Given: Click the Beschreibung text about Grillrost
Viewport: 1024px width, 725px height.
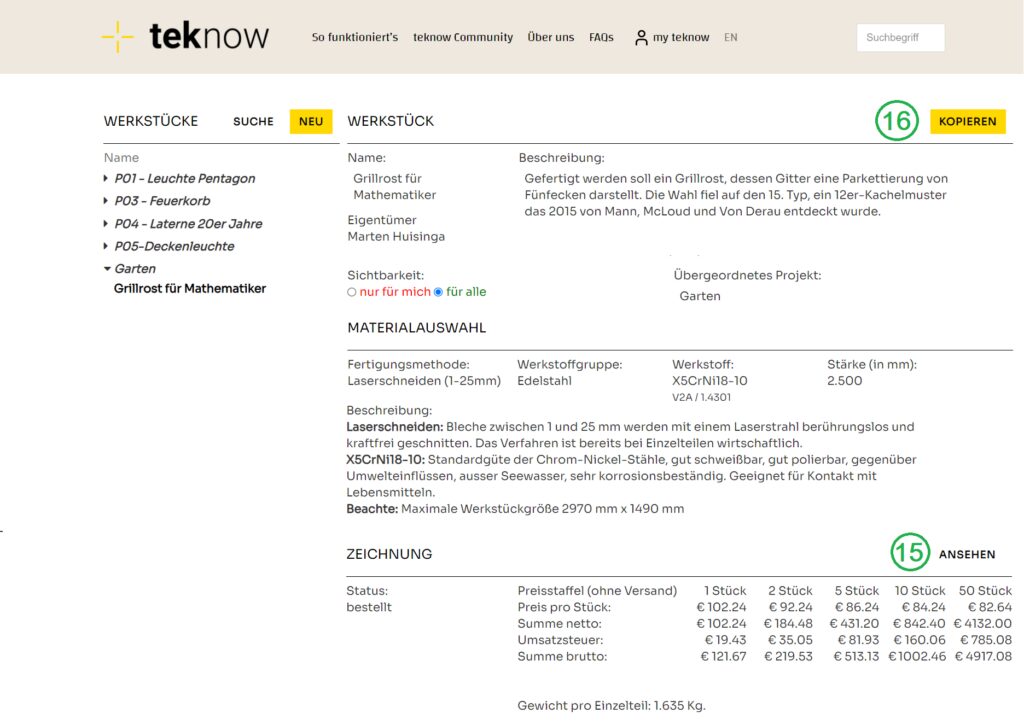Looking at the screenshot, I should 736,195.
